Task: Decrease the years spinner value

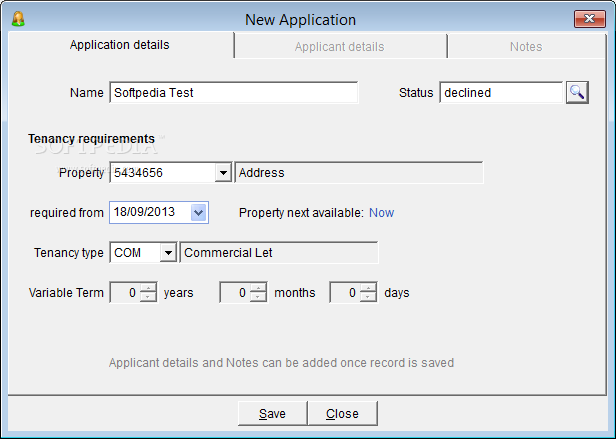Action: (x=148, y=297)
